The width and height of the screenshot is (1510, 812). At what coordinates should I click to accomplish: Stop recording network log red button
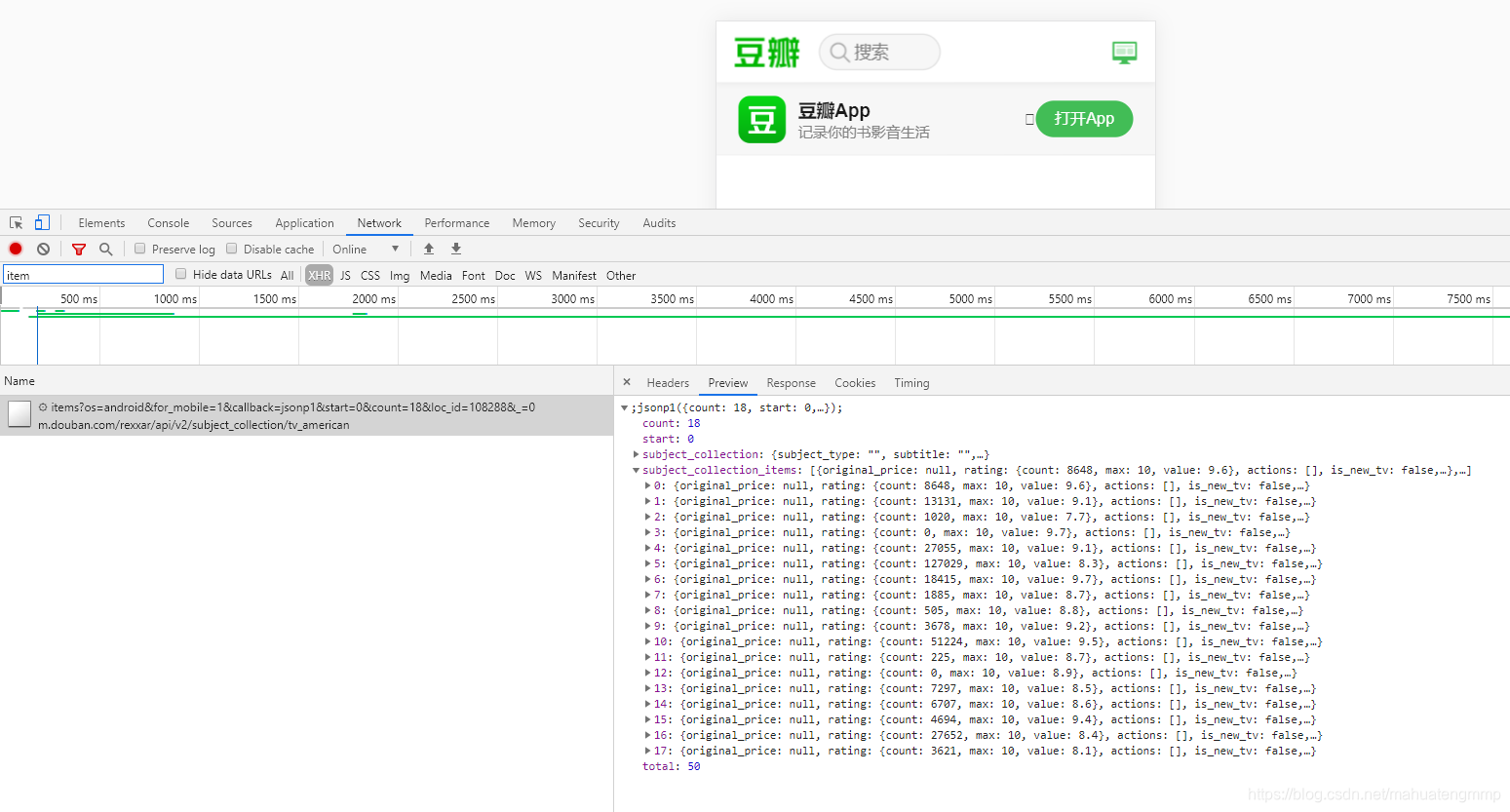point(16,249)
